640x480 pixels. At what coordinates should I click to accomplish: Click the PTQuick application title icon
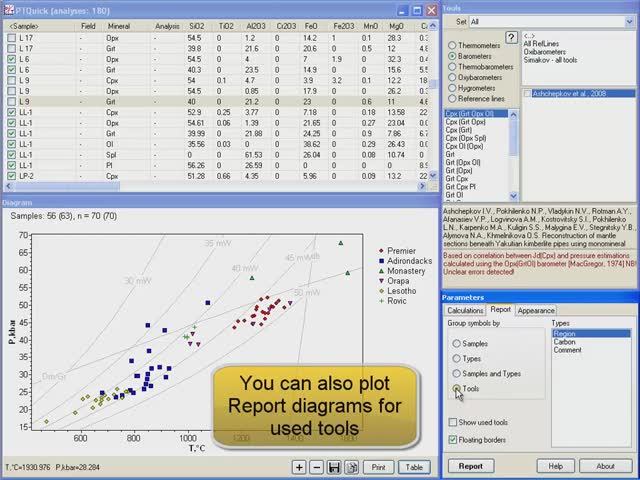[9, 10]
